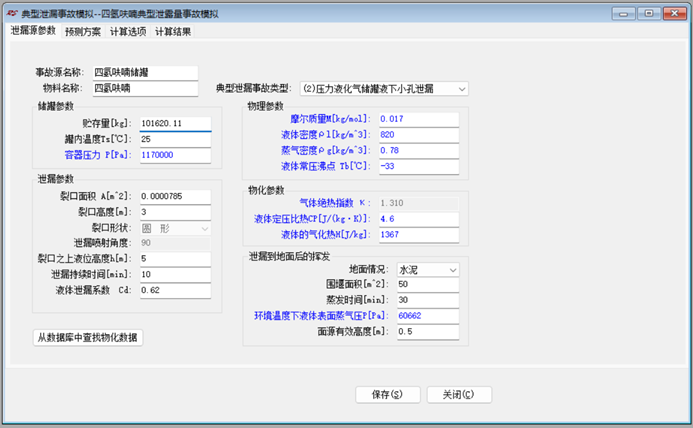Click the application icon in title bar

(x=12, y=14)
